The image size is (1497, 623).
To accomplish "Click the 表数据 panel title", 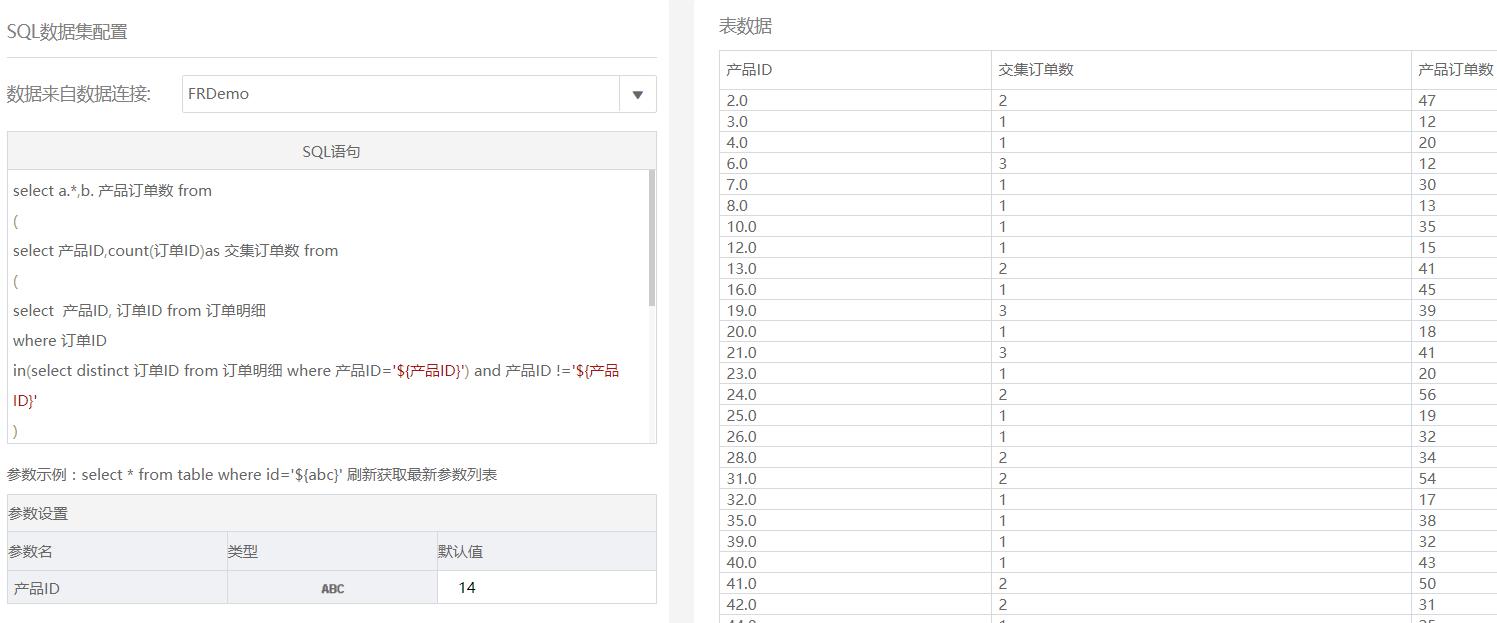I will [x=745, y=27].
